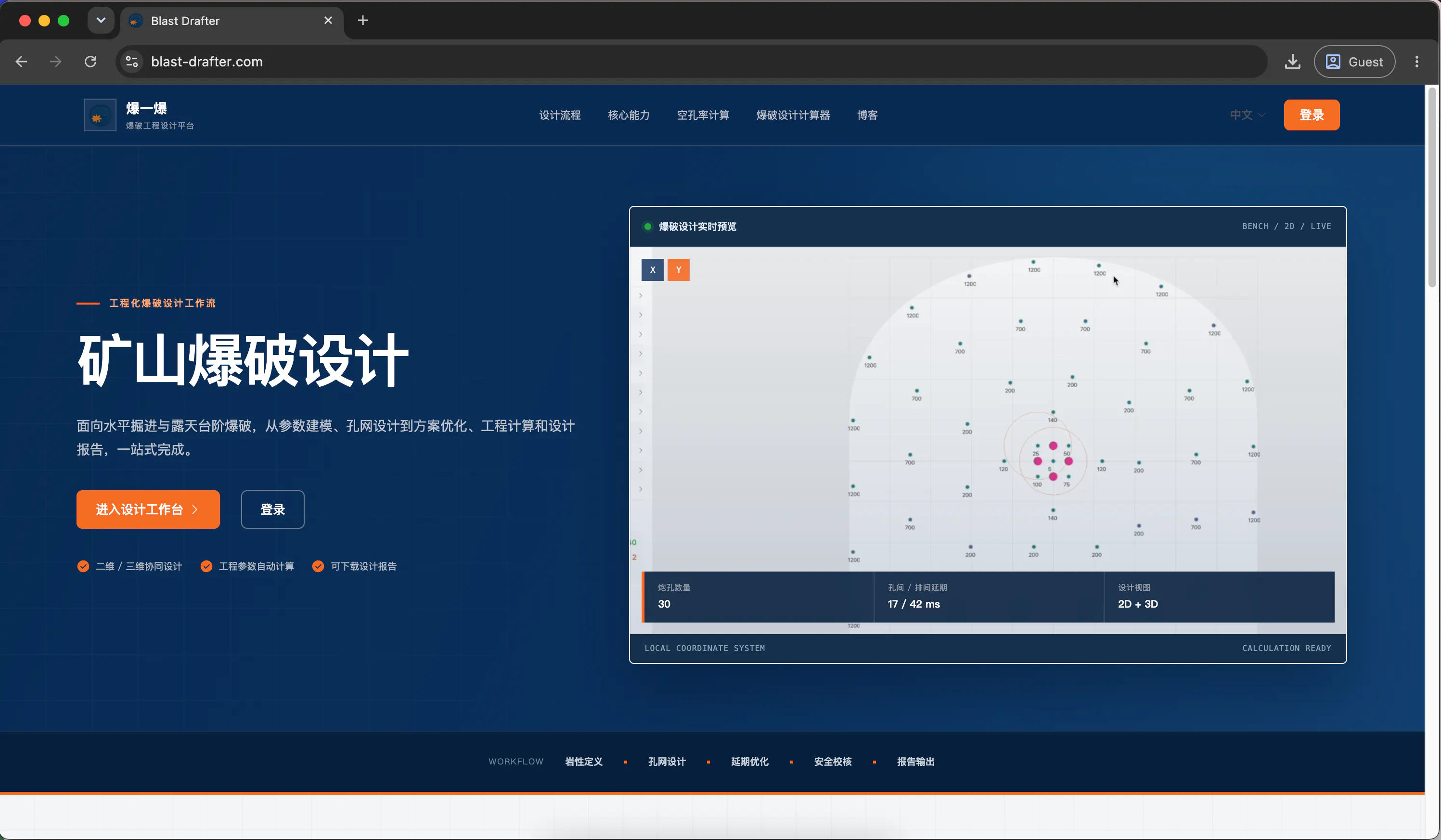Click the page vertical scrollbar

(x=1432, y=189)
